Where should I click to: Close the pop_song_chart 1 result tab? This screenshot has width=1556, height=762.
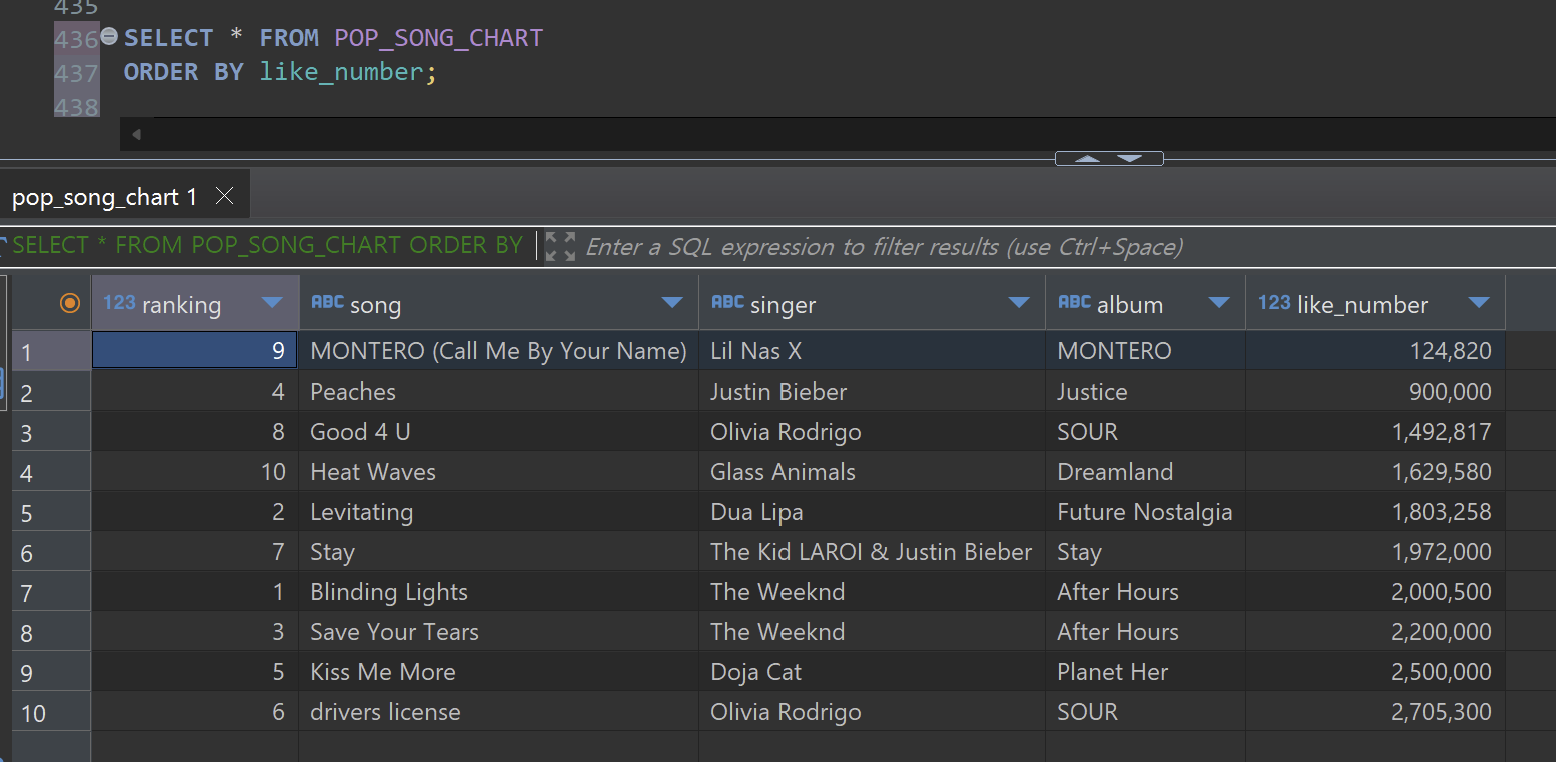click(225, 196)
